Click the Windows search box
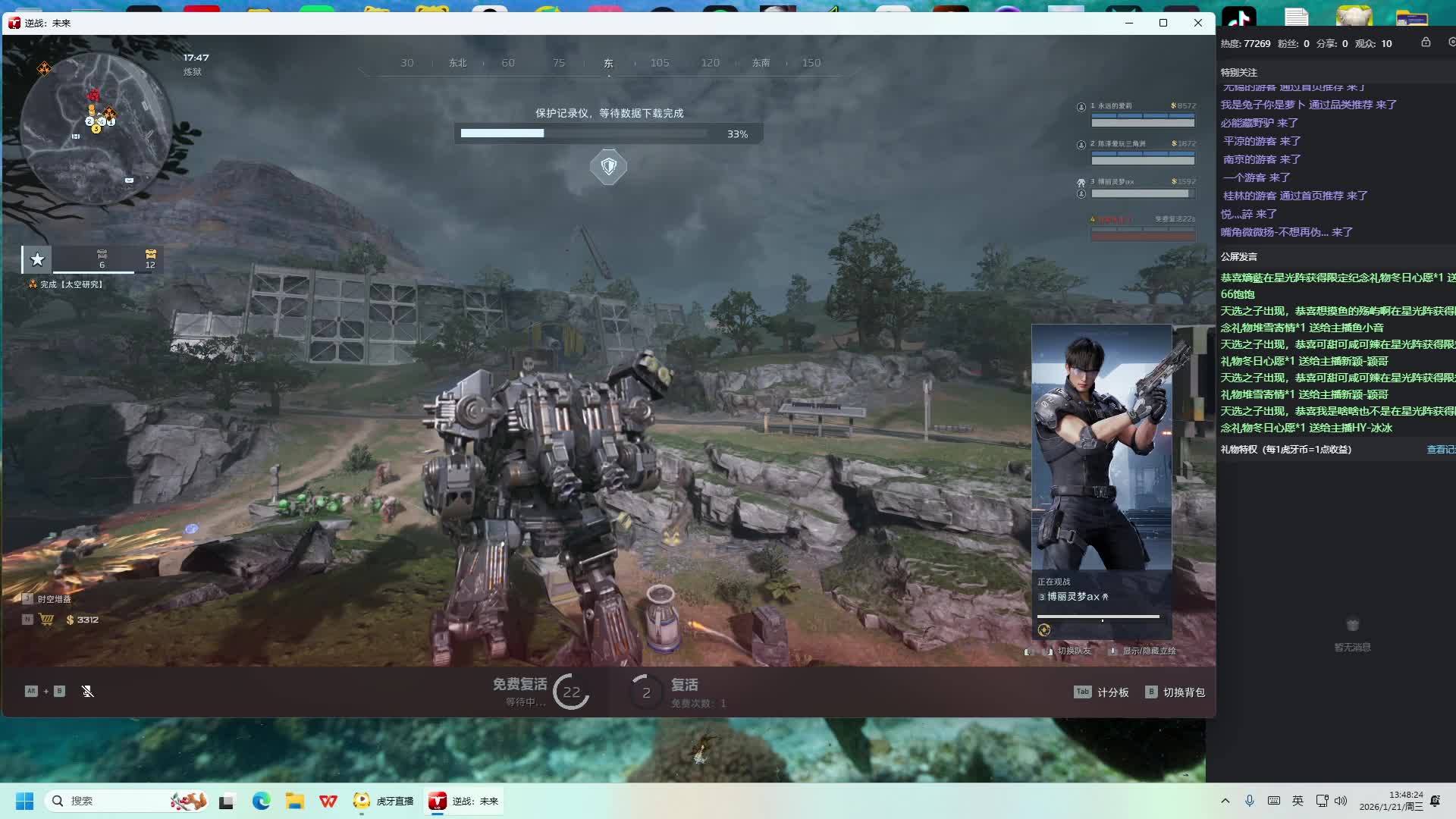The height and width of the screenshot is (819, 1456). (x=114, y=801)
